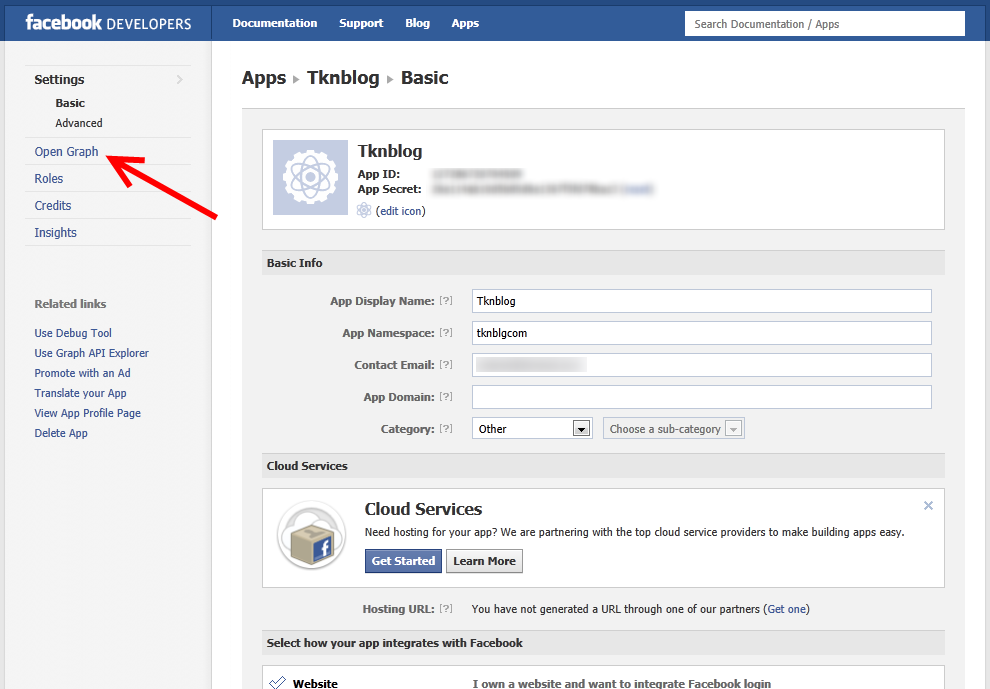
Task: Click help marker next to Contact Email
Action: tap(446, 364)
